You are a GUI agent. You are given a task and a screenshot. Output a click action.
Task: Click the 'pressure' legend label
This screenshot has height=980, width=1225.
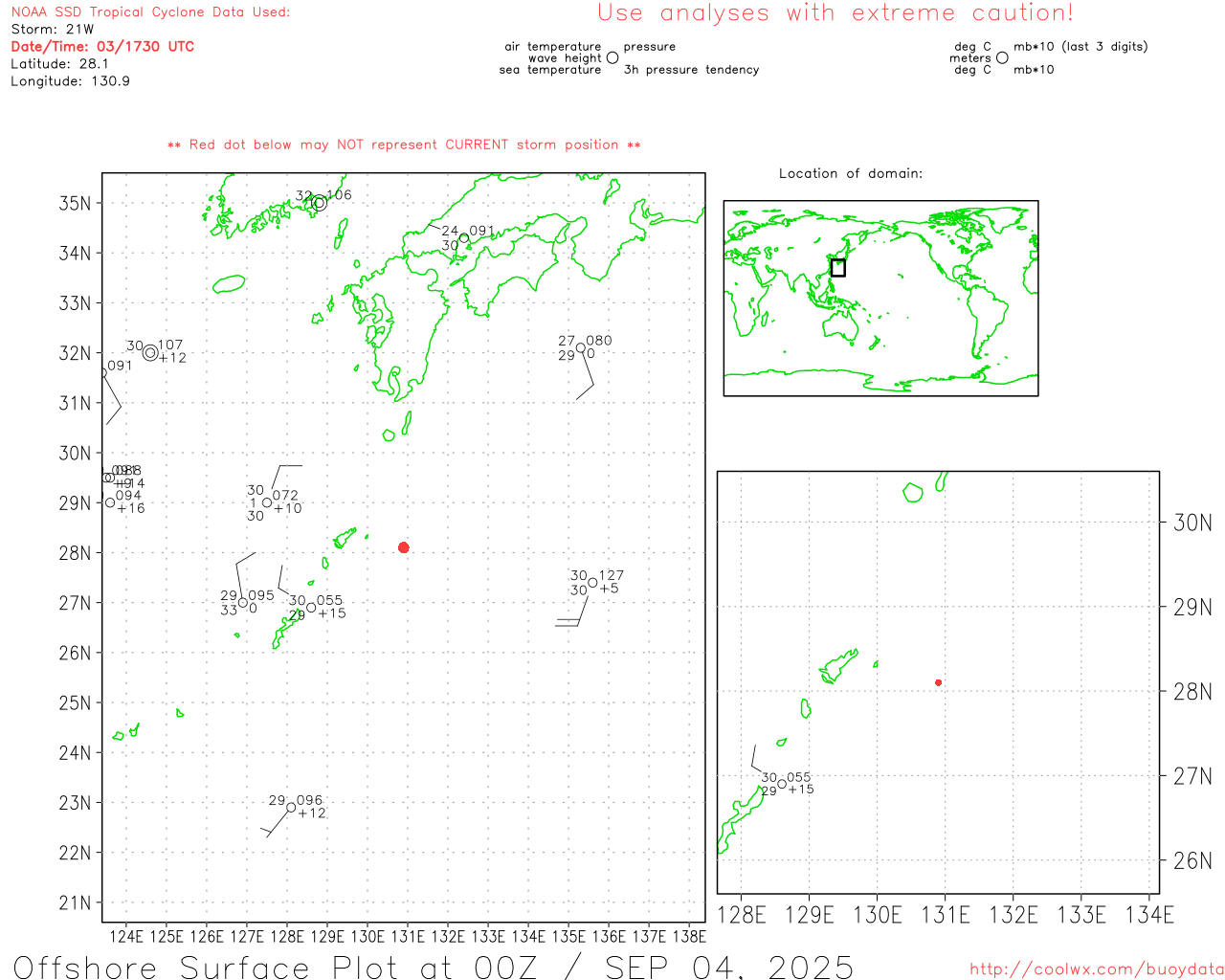click(x=650, y=47)
